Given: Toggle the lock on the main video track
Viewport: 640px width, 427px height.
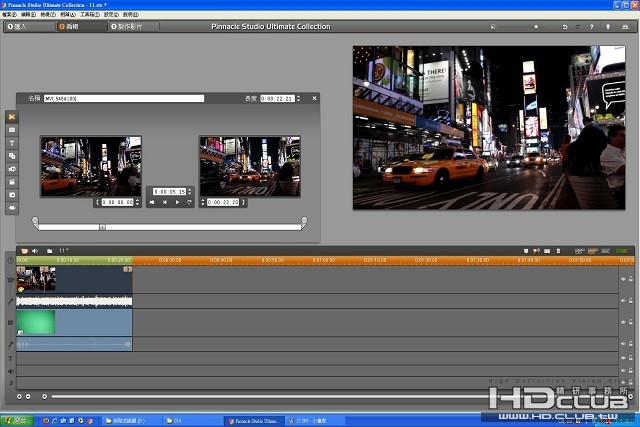Looking at the screenshot, I should (x=631, y=279).
